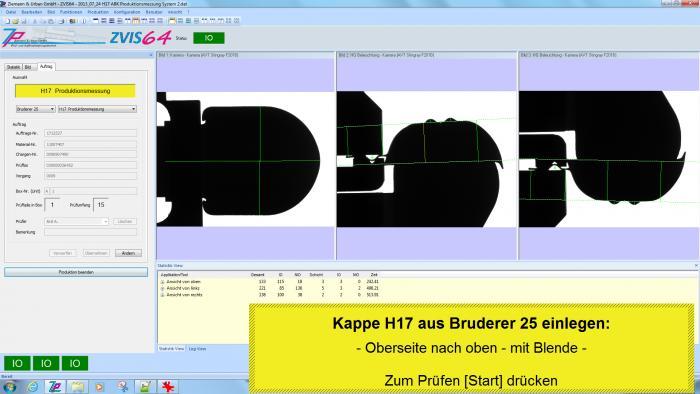Expand the Ansicht von rechts row
700x394 pixels.
[162, 294]
